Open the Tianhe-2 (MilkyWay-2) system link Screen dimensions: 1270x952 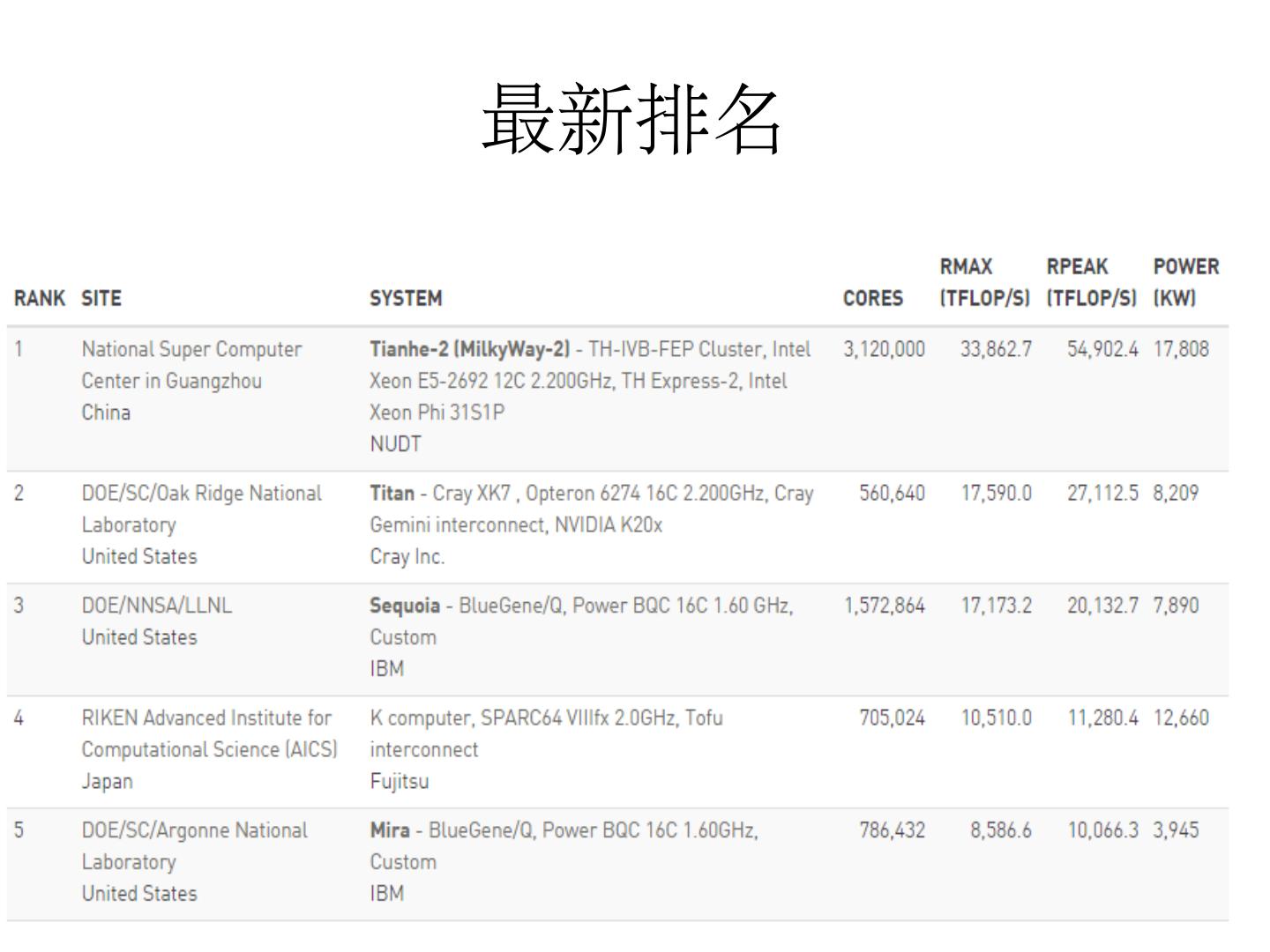tap(469, 350)
